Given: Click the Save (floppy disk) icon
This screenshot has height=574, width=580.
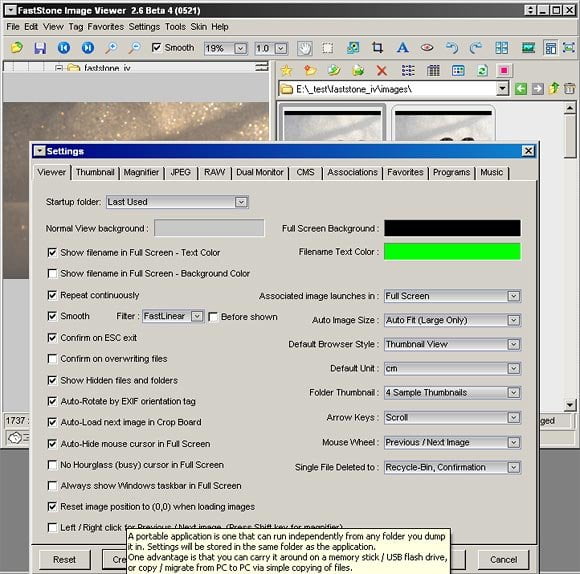Looking at the screenshot, I should [40, 48].
